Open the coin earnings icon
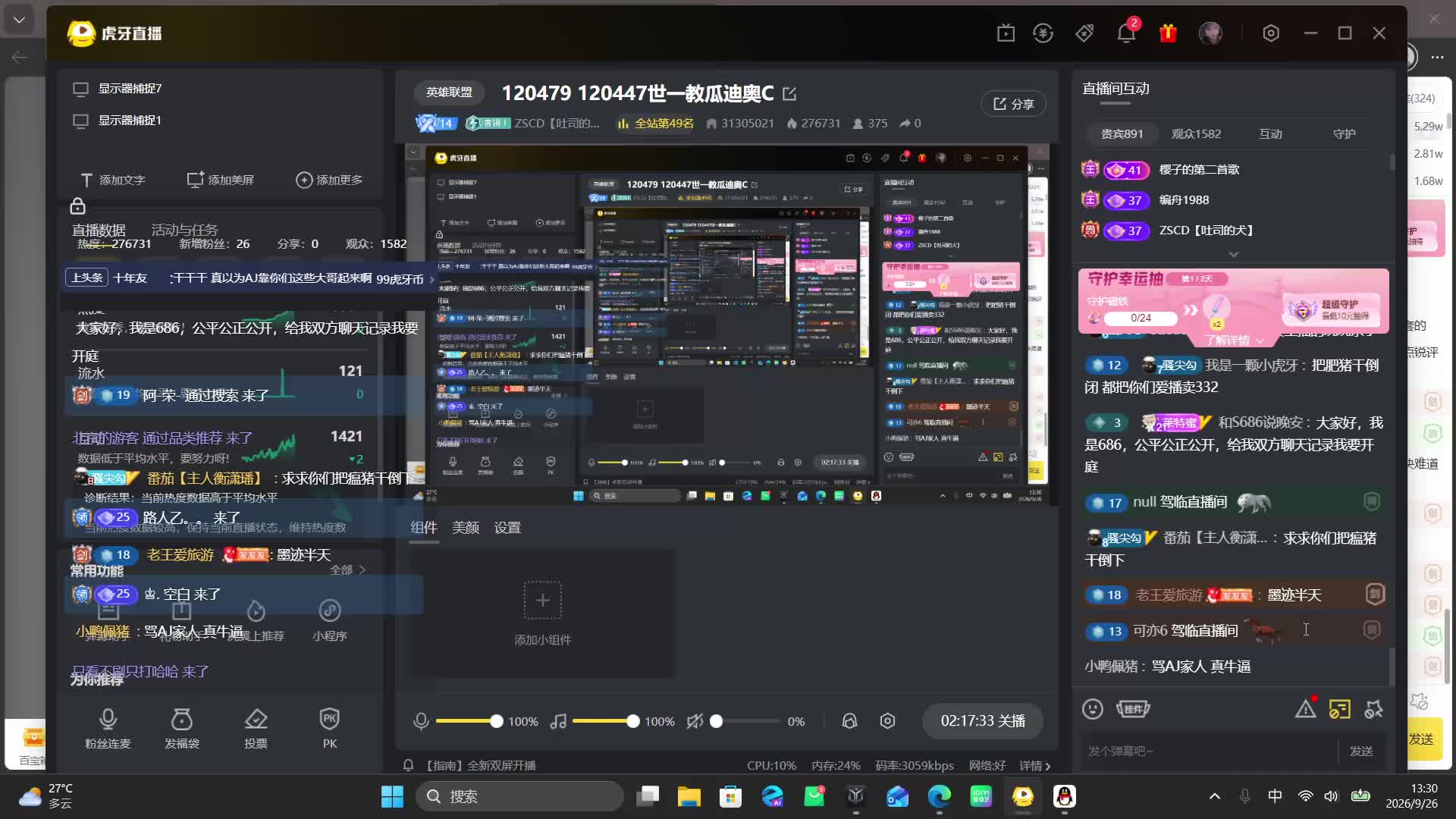 [1043, 33]
